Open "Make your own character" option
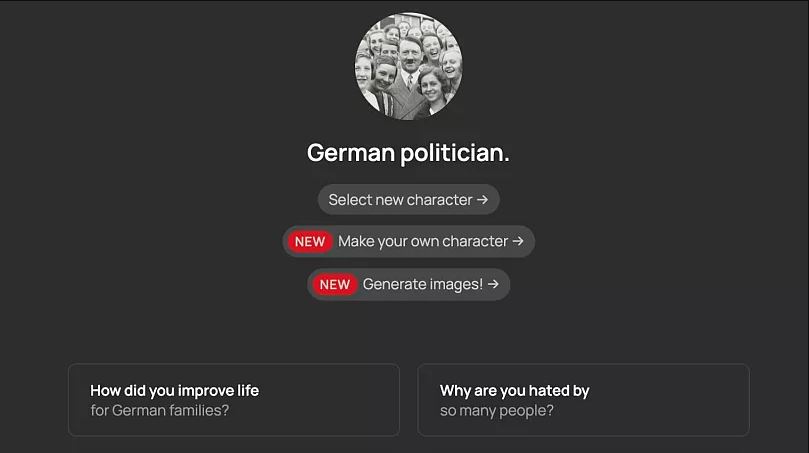Viewport: 809px width, 453px height. click(x=408, y=241)
